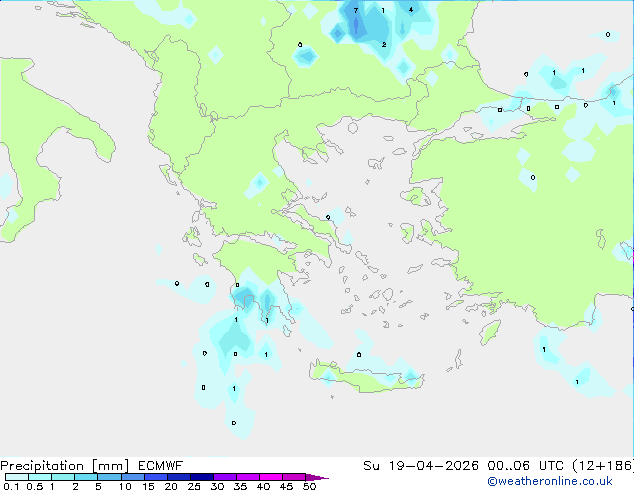Viewport: 634px width, 490px height.
Task: Select legend swatch between 0.5 and 1
Action: [x=40, y=477]
